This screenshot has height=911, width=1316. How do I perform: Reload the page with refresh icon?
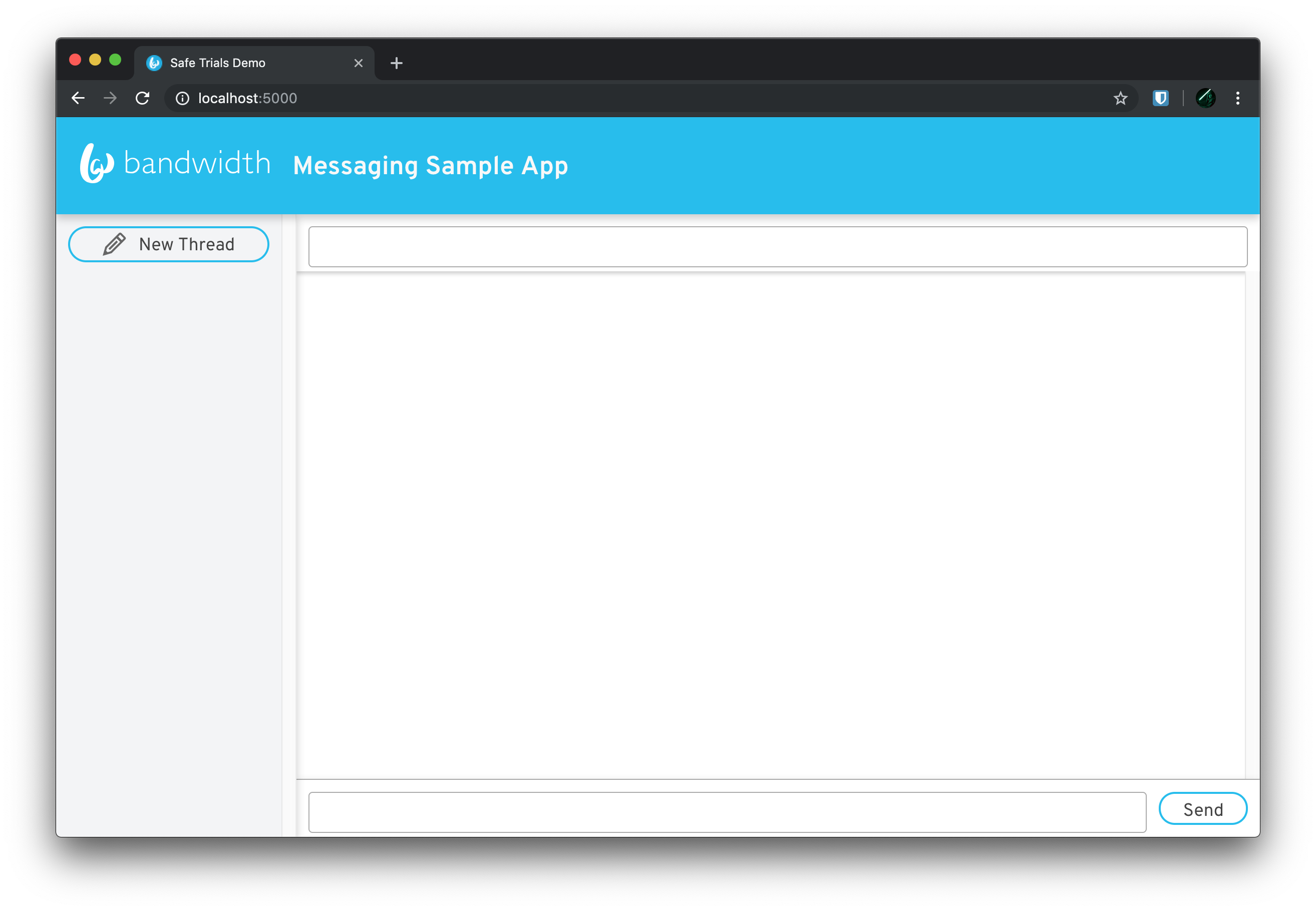(143, 98)
